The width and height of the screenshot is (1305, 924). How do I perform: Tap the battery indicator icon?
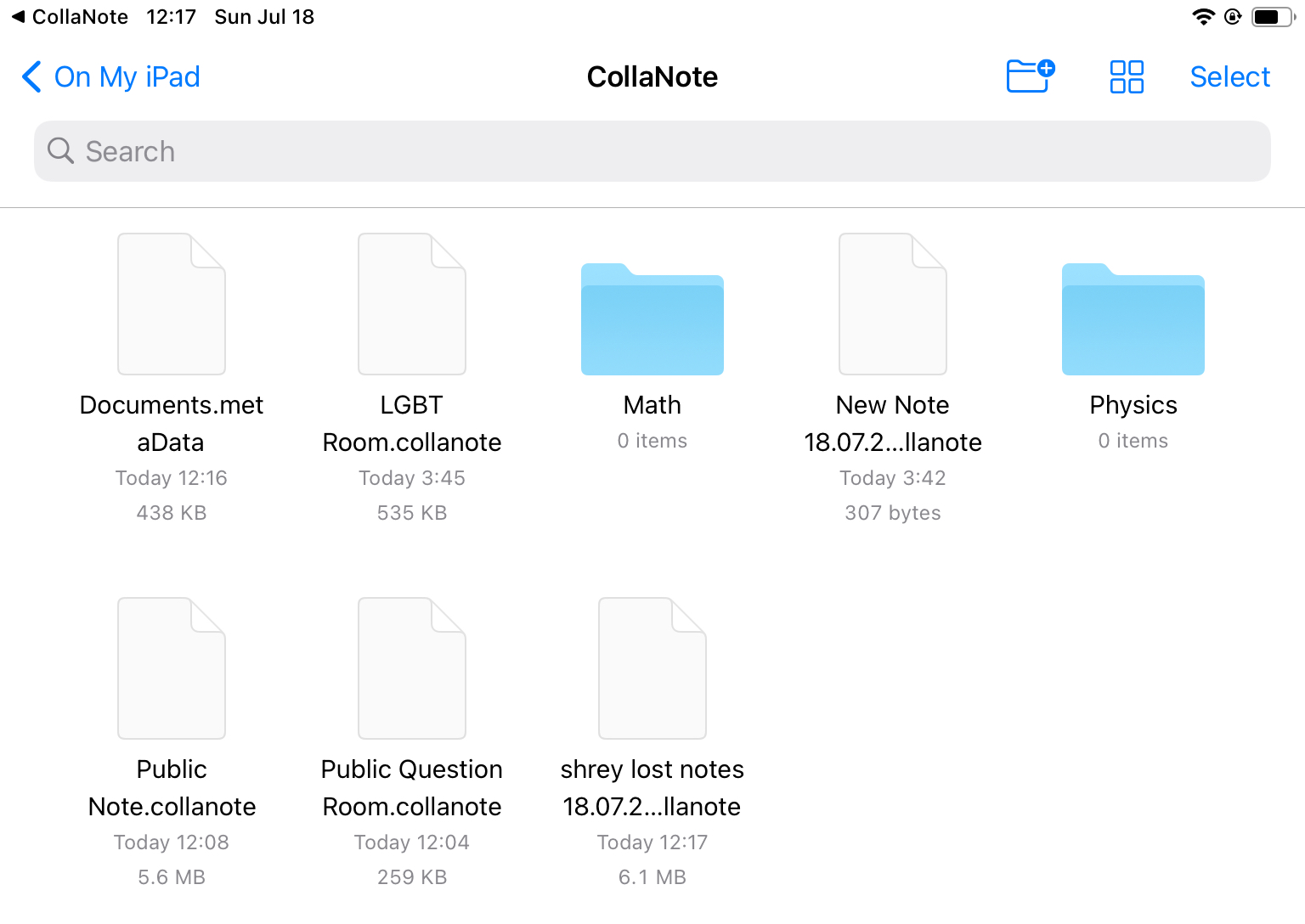(1273, 17)
